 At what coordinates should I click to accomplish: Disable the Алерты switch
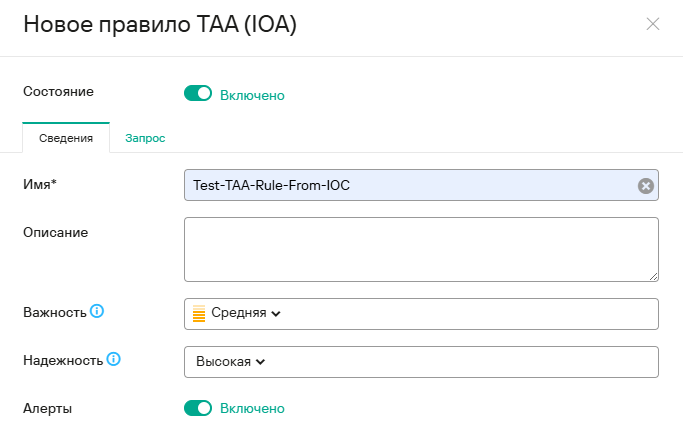coord(198,408)
